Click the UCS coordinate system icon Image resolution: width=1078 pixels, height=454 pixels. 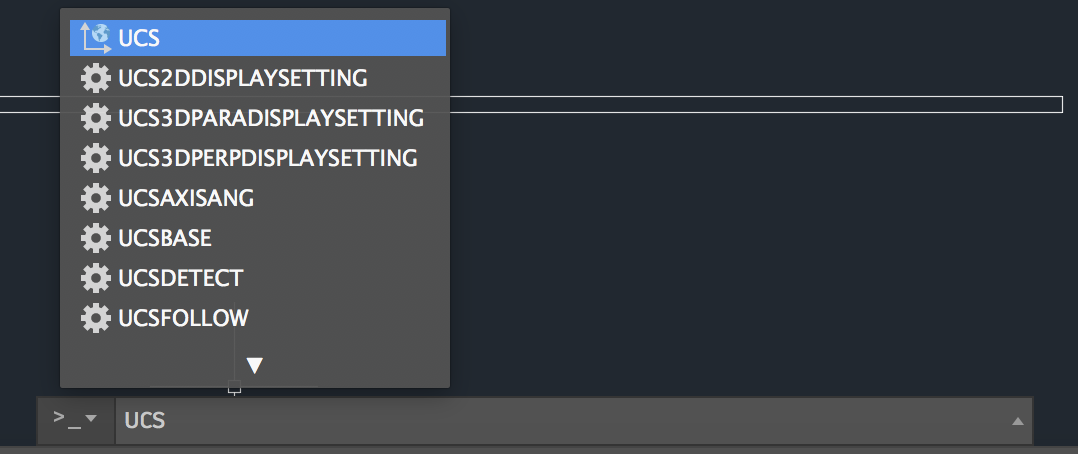pyautogui.click(x=96, y=38)
